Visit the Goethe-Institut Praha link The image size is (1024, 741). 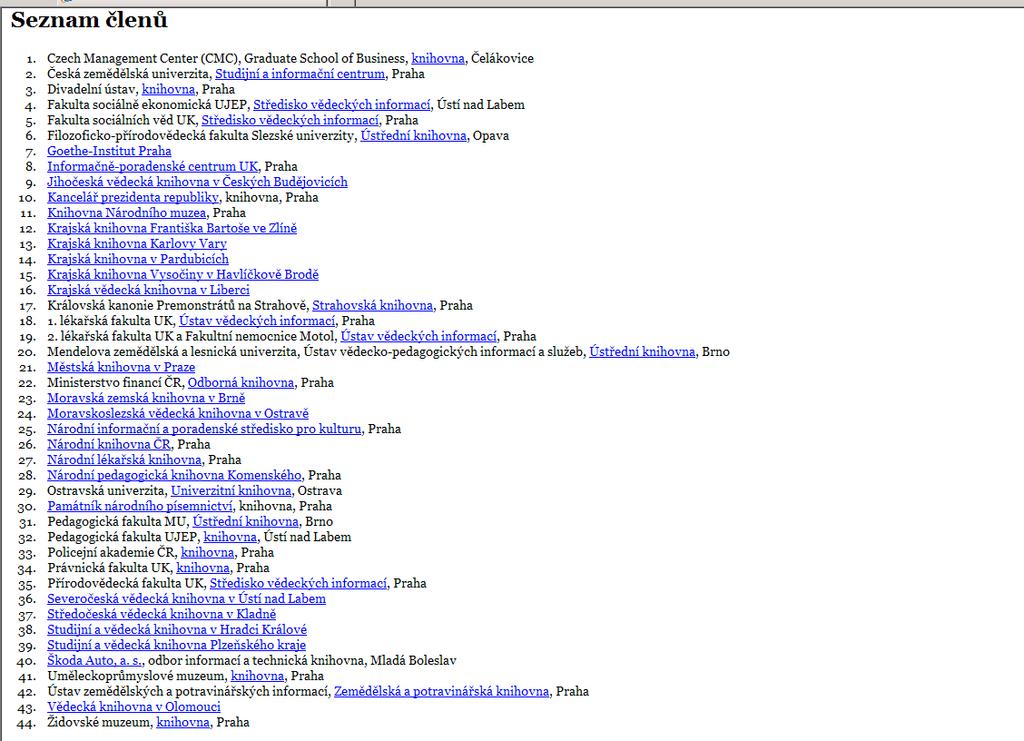(x=109, y=151)
